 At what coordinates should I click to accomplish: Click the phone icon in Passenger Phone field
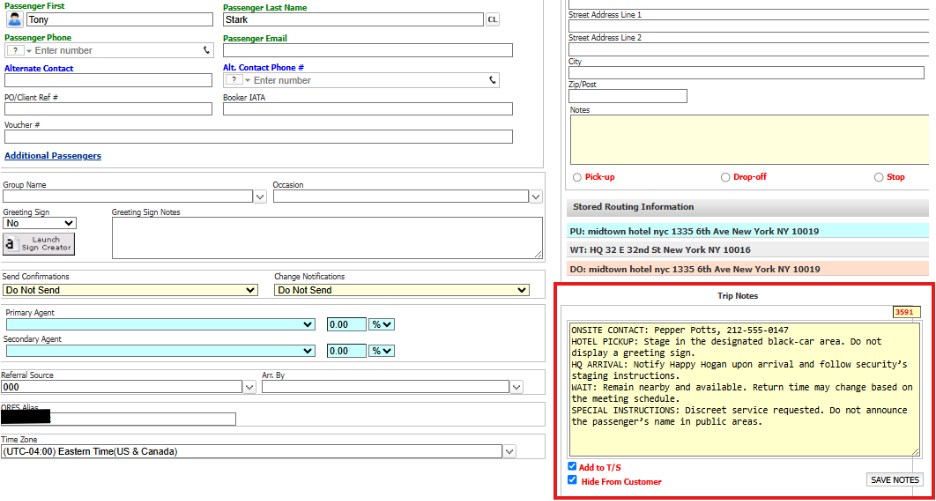click(x=207, y=50)
